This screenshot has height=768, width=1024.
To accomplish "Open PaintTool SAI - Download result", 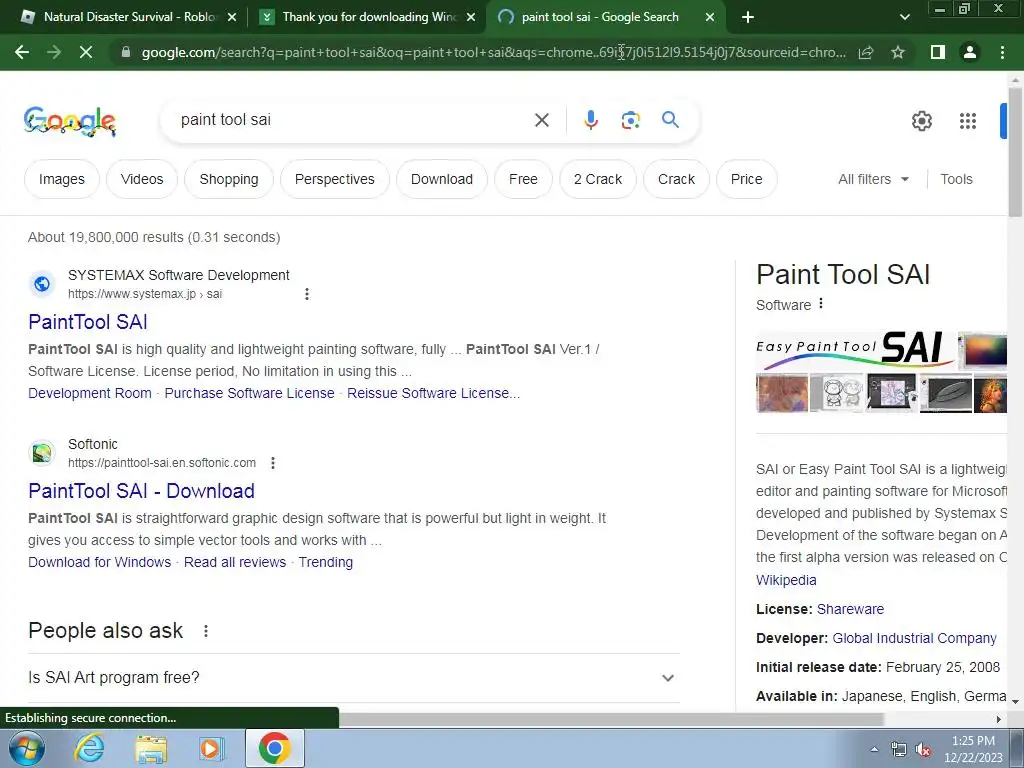I will 141,491.
